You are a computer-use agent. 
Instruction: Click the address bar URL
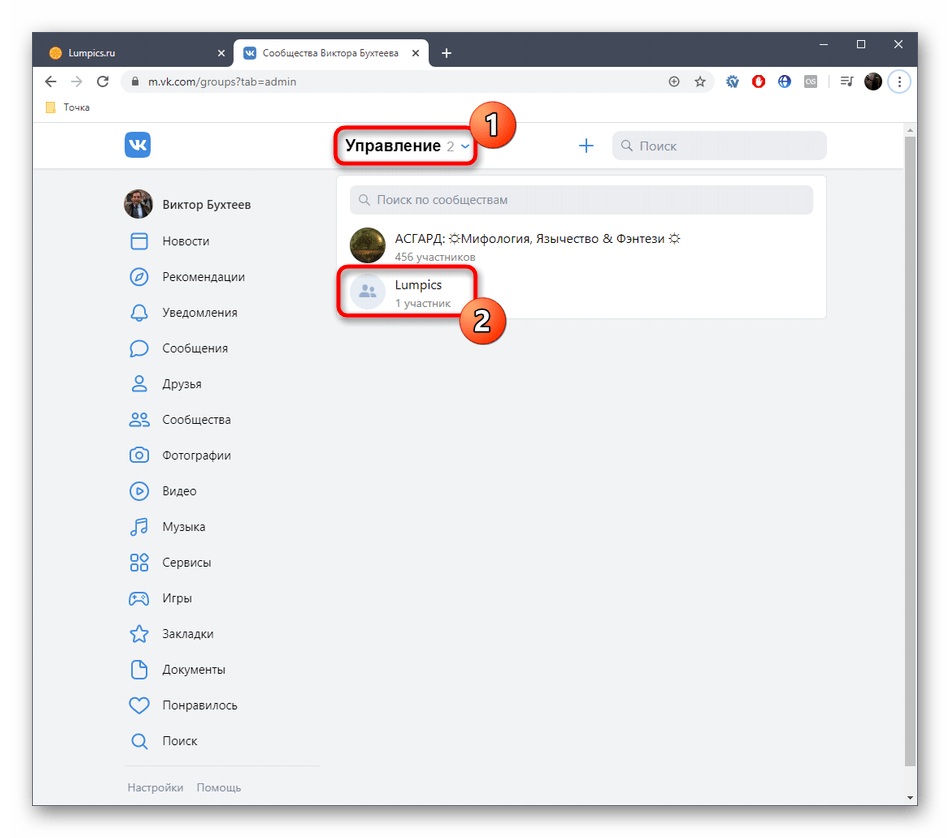point(222,81)
